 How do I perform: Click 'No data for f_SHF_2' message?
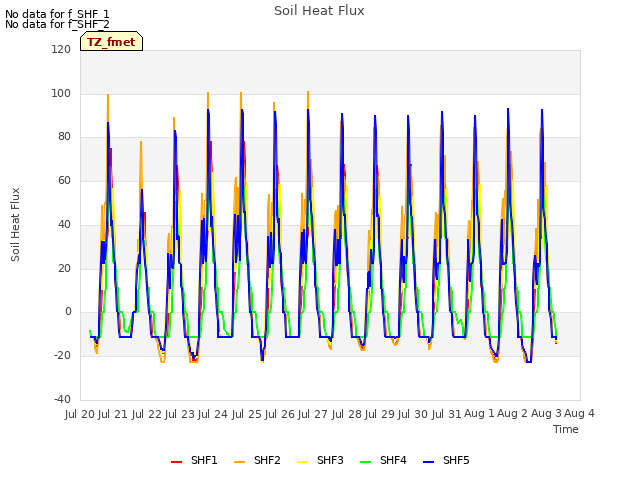[57, 24]
